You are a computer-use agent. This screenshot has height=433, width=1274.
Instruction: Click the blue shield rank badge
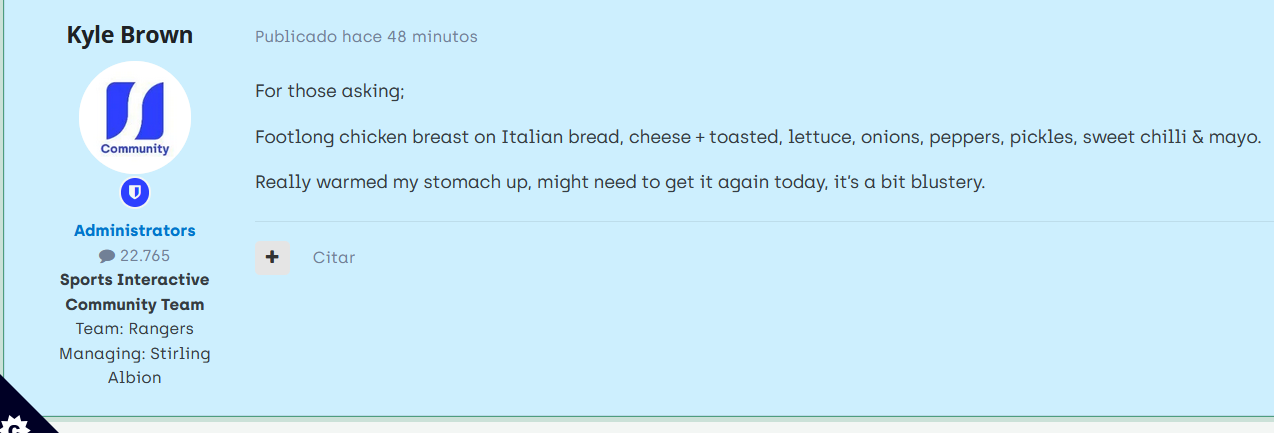(x=135, y=192)
